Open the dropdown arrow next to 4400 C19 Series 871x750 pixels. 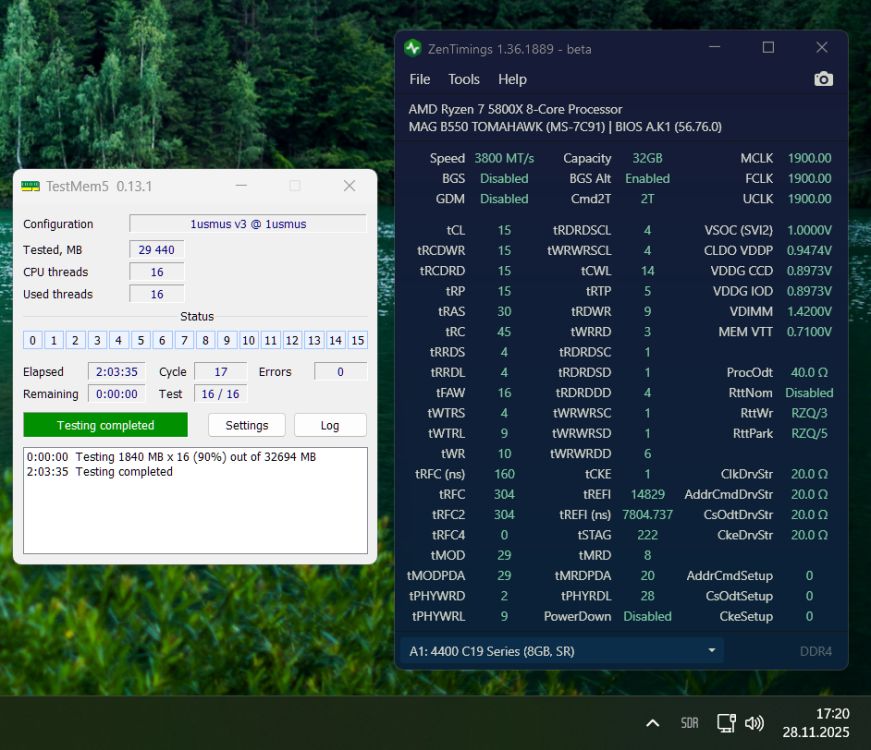coord(711,650)
